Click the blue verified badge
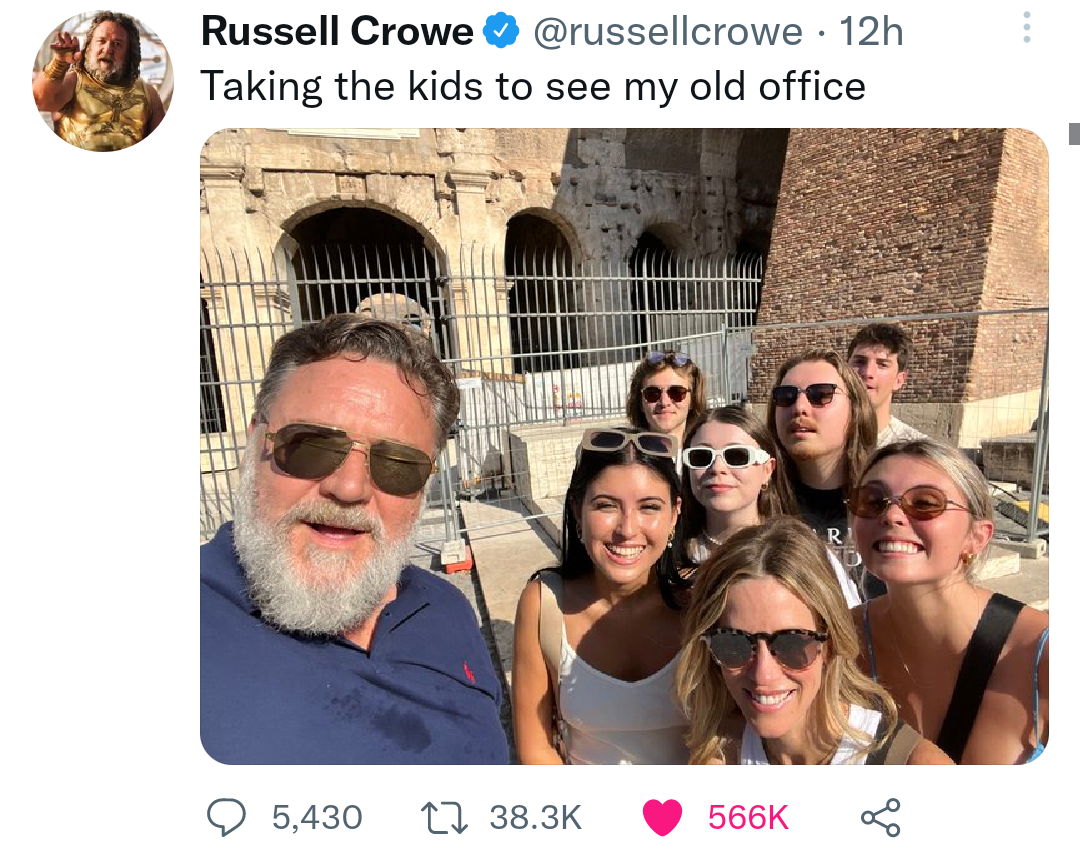The height and width of the screenshot is (866, 1080). (501, 31)
